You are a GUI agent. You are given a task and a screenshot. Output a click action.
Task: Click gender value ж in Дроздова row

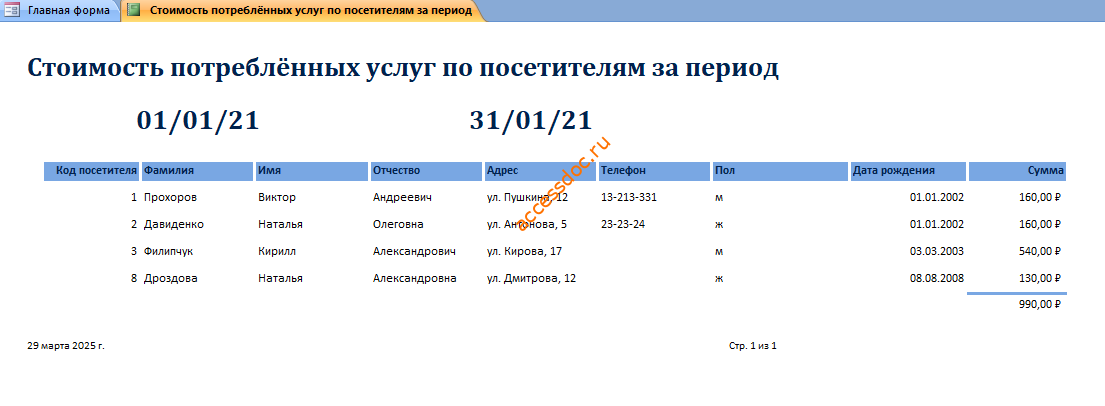(719, 278)
